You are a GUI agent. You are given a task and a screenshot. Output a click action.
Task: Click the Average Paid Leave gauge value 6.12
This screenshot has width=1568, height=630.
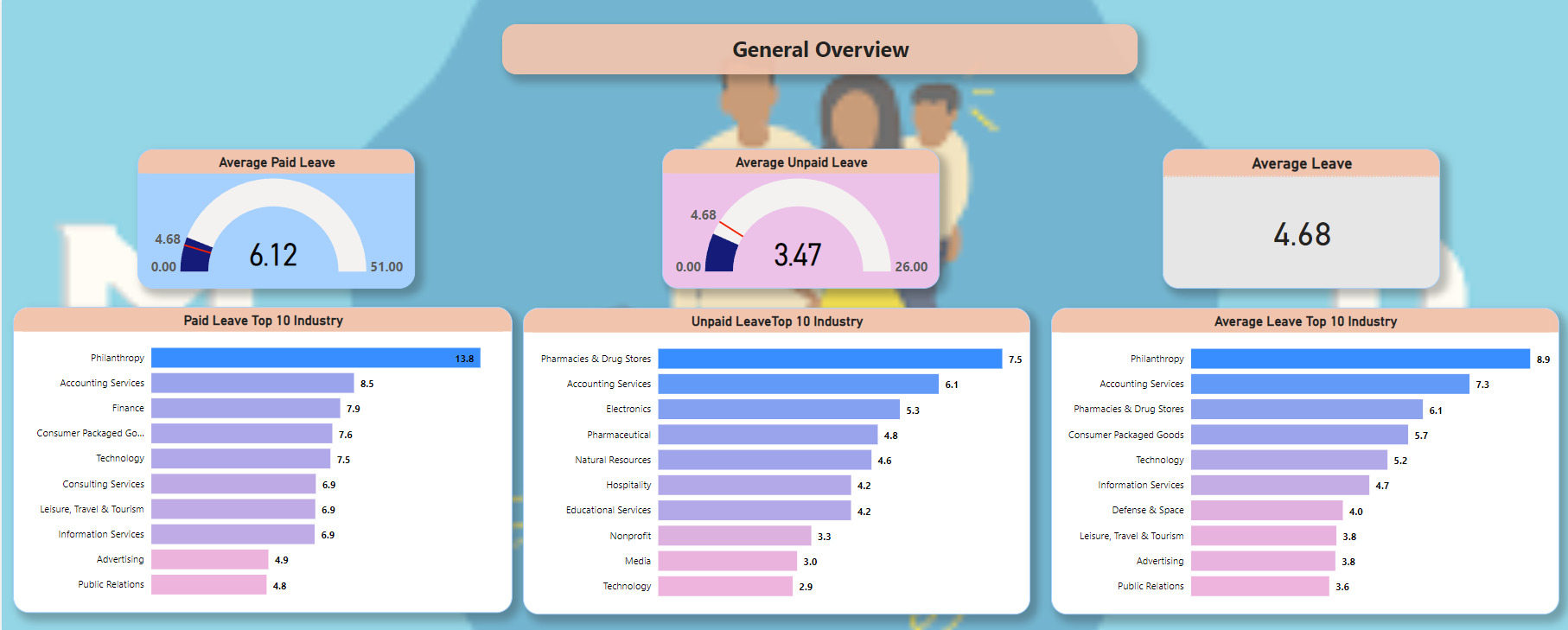pyautogui.click(x=273, y=255)
